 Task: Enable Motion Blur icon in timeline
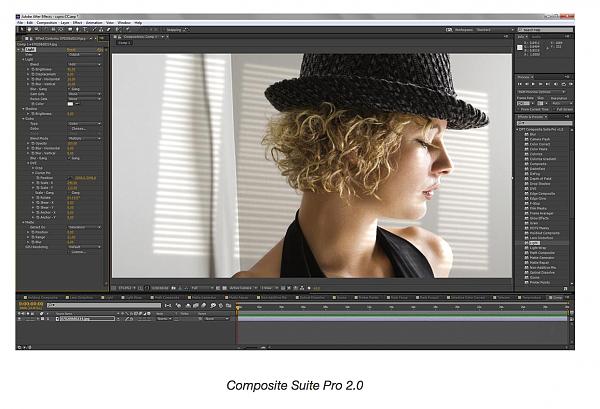(x=204, y=305)
